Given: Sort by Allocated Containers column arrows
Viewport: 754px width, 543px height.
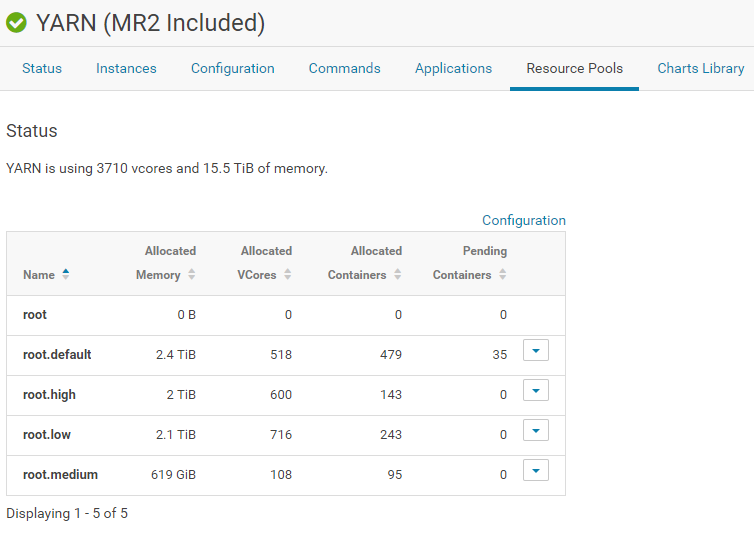Looking at the screenshot, I should click(397, 274).
